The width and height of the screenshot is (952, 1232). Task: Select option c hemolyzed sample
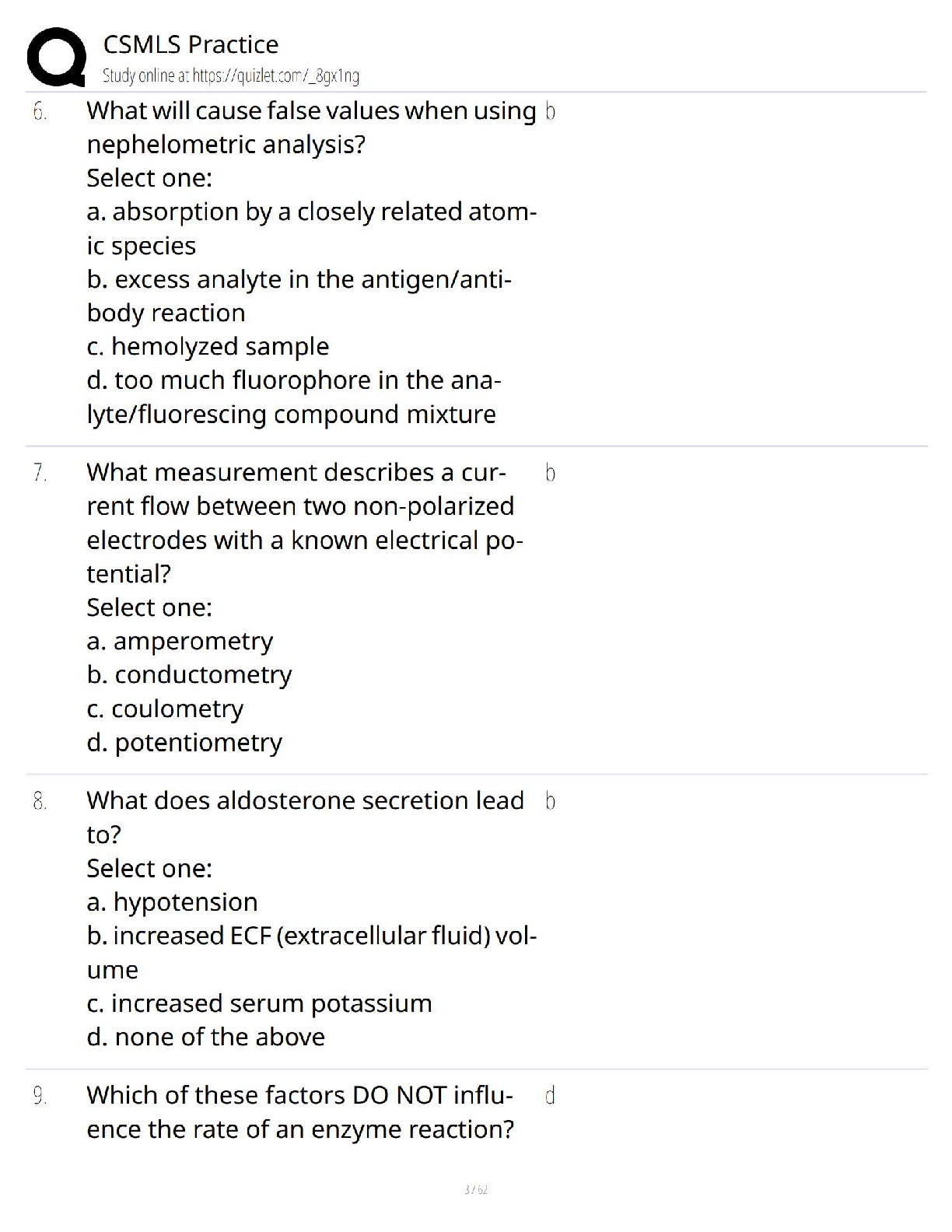coord(208,346)
